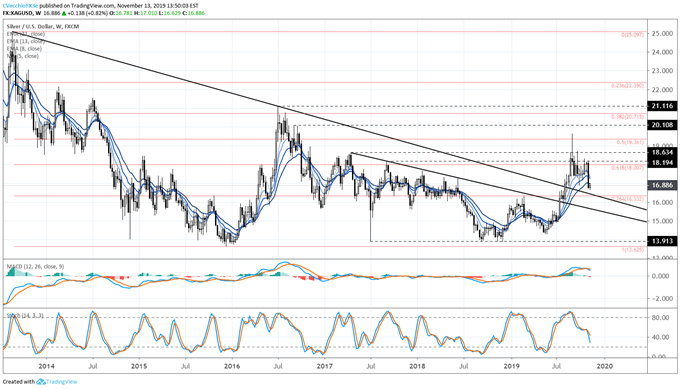Click the 2019 label on time axis
Screen dimensions: 680x389
coord(512,366)
